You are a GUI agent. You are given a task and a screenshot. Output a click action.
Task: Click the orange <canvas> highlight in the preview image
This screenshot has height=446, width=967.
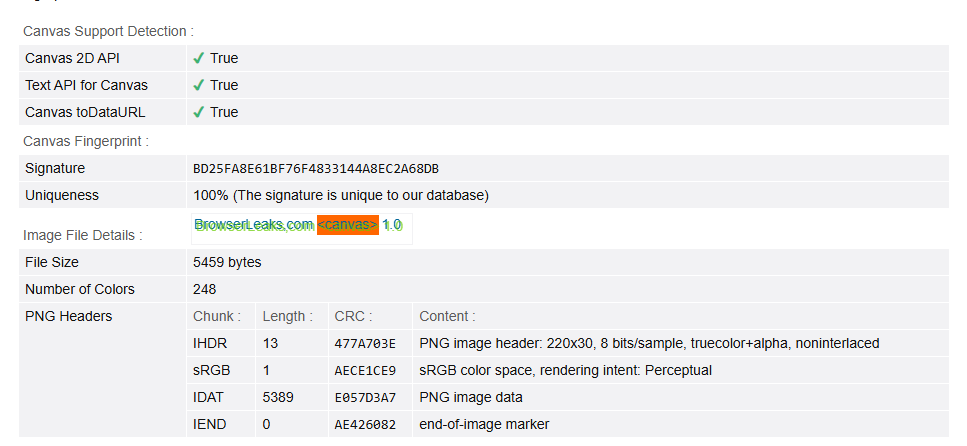(x=347, y=225)
